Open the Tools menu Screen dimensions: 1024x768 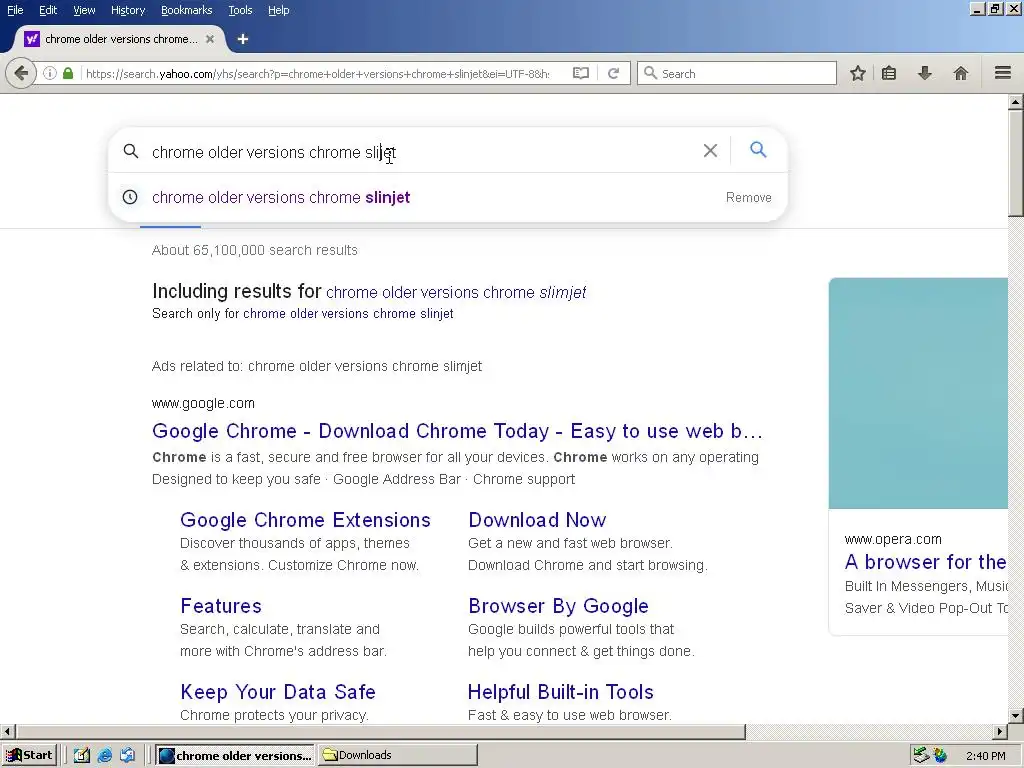click(x=240, y=10)
